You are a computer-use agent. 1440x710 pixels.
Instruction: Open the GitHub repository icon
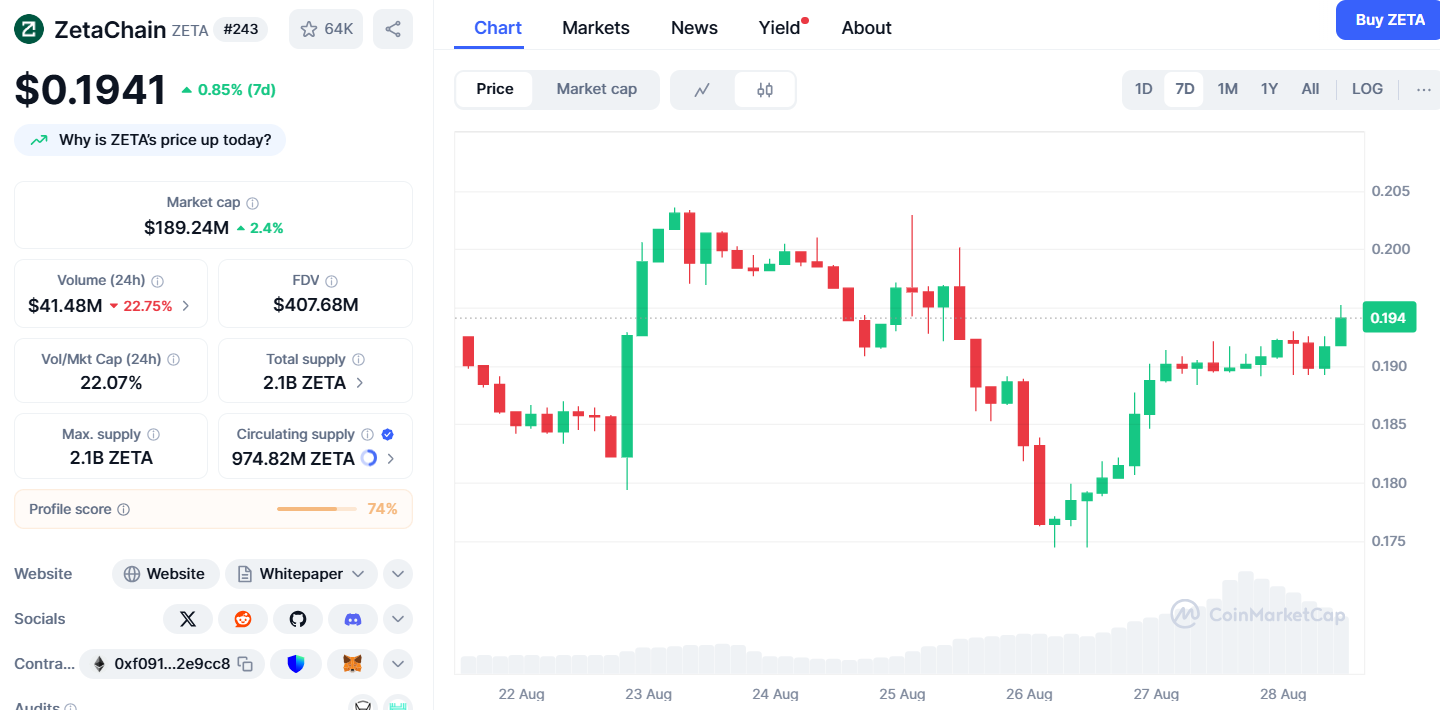(x=298, y=619)
